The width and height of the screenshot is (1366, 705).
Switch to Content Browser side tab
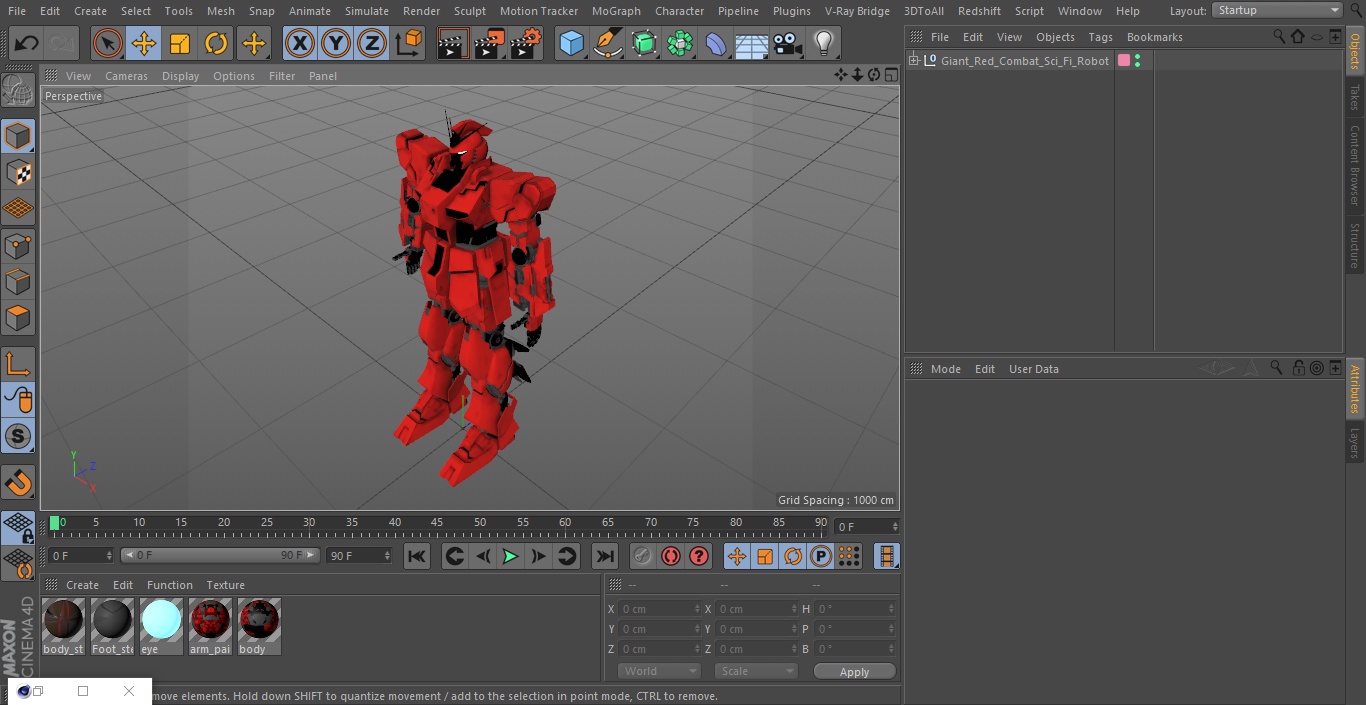(1355, 165)
